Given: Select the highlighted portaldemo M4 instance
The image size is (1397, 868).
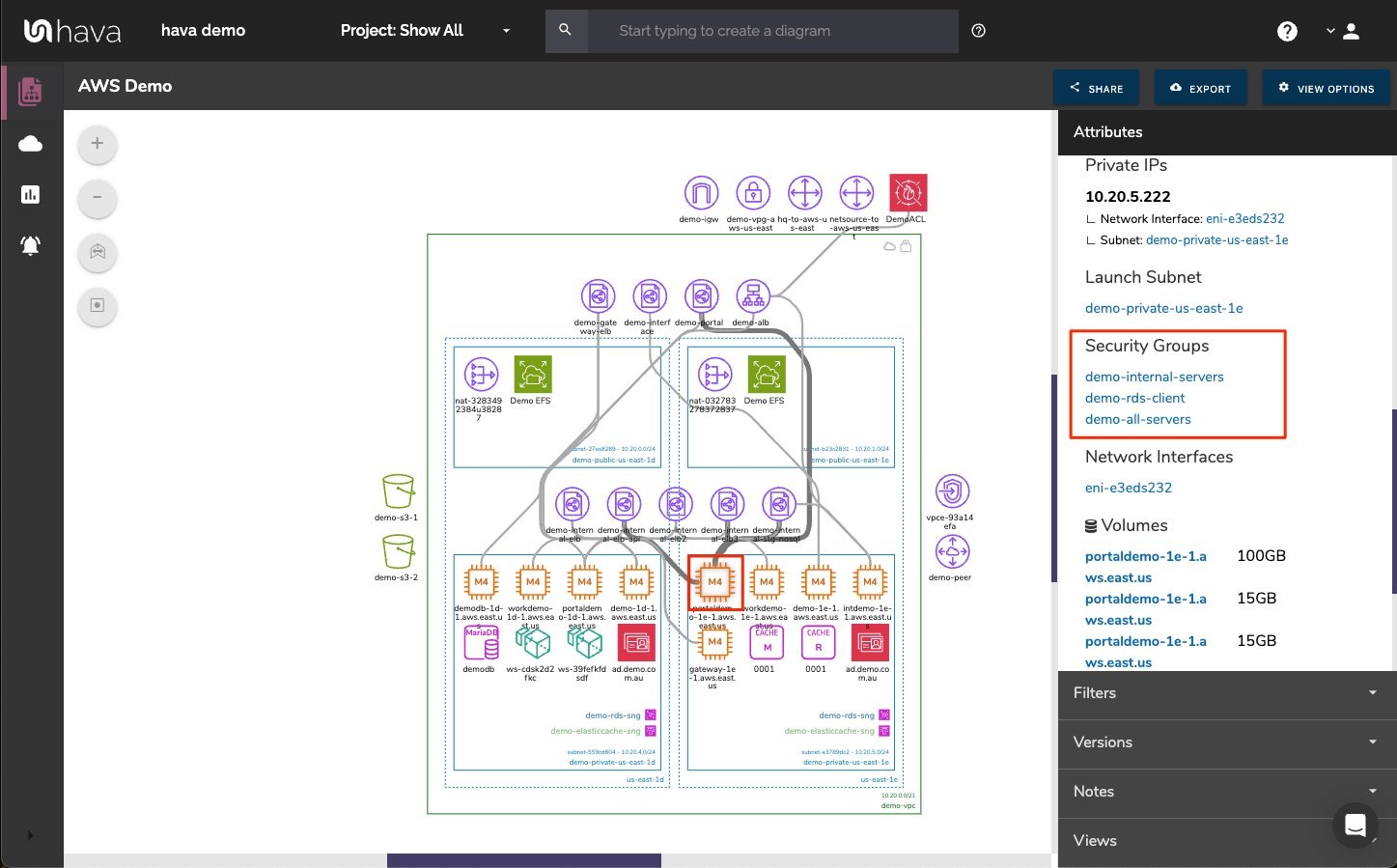Looking at the screenshot, I should tap(714, 582).
